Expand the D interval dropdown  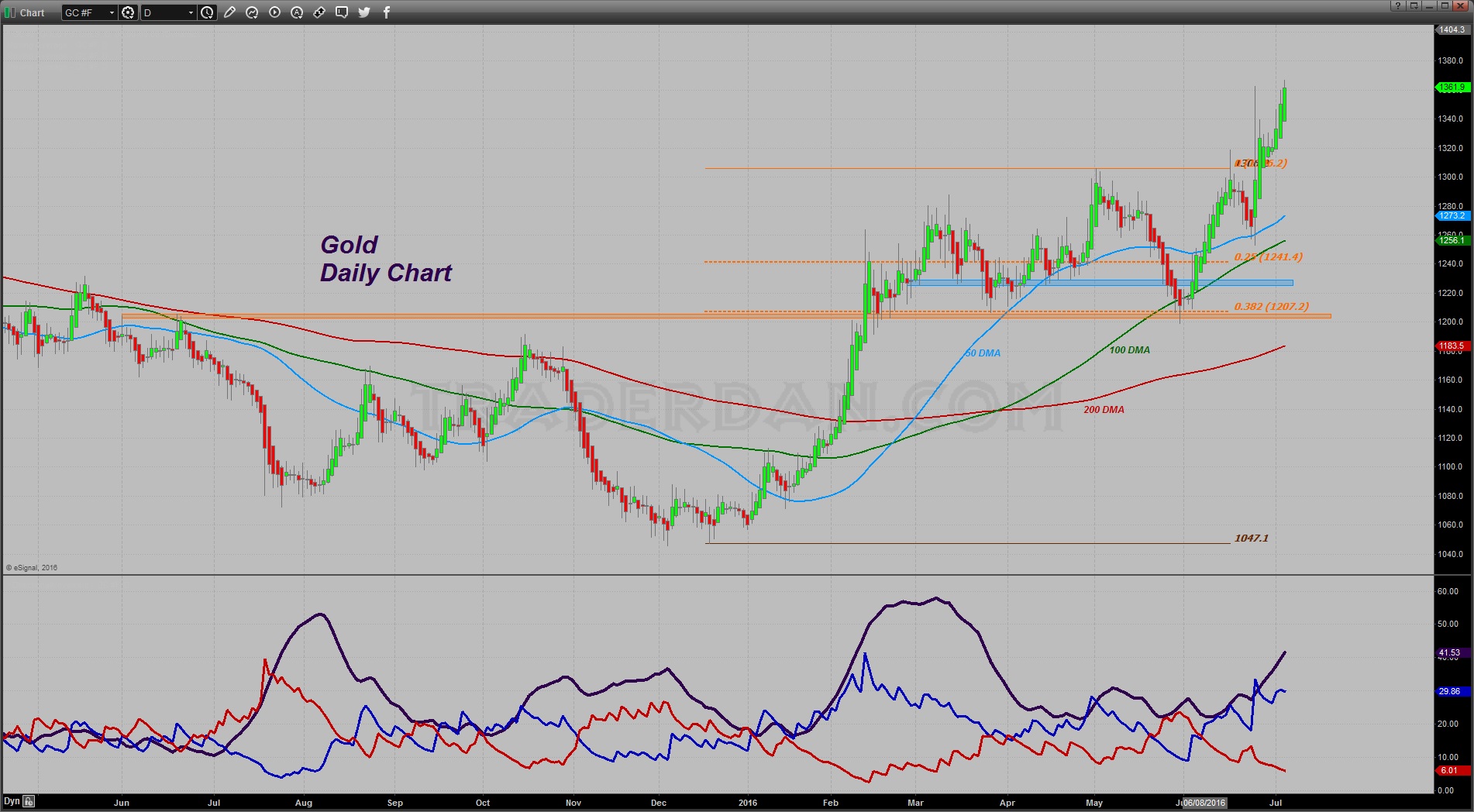tap(191, 12)
